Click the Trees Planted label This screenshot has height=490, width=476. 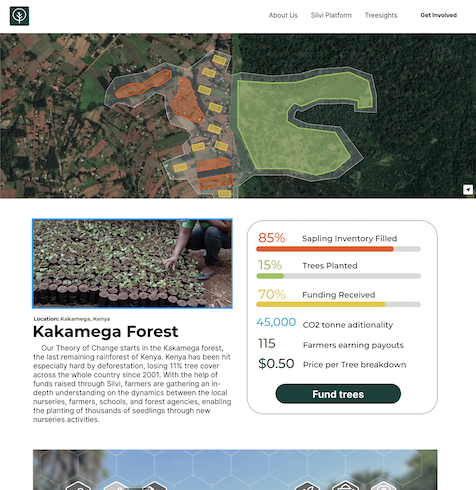point(330,266)
